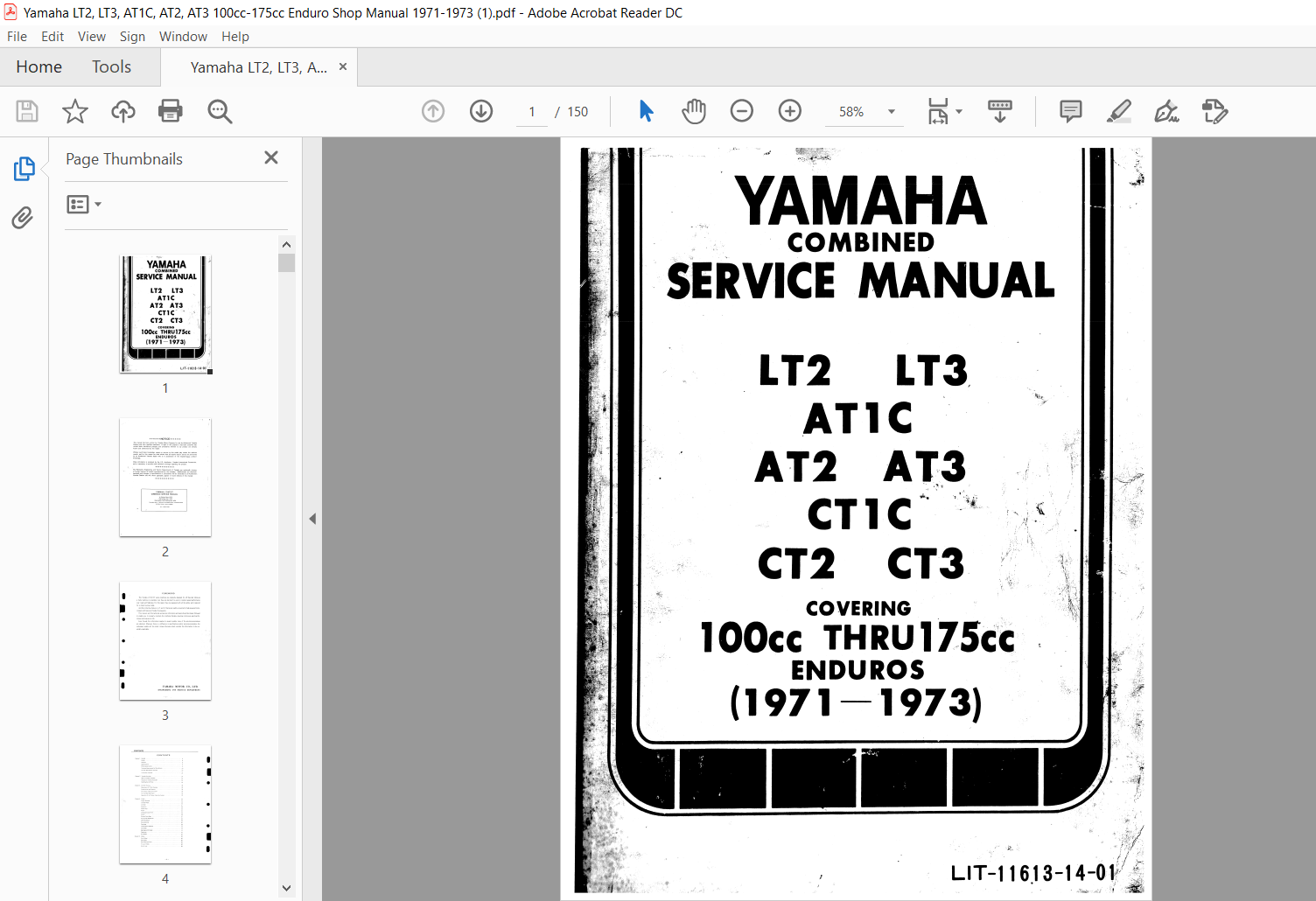Click the 'Page Thumbnails' panel title
Viewport: 1316px width, 901px height.
point(124,159)
